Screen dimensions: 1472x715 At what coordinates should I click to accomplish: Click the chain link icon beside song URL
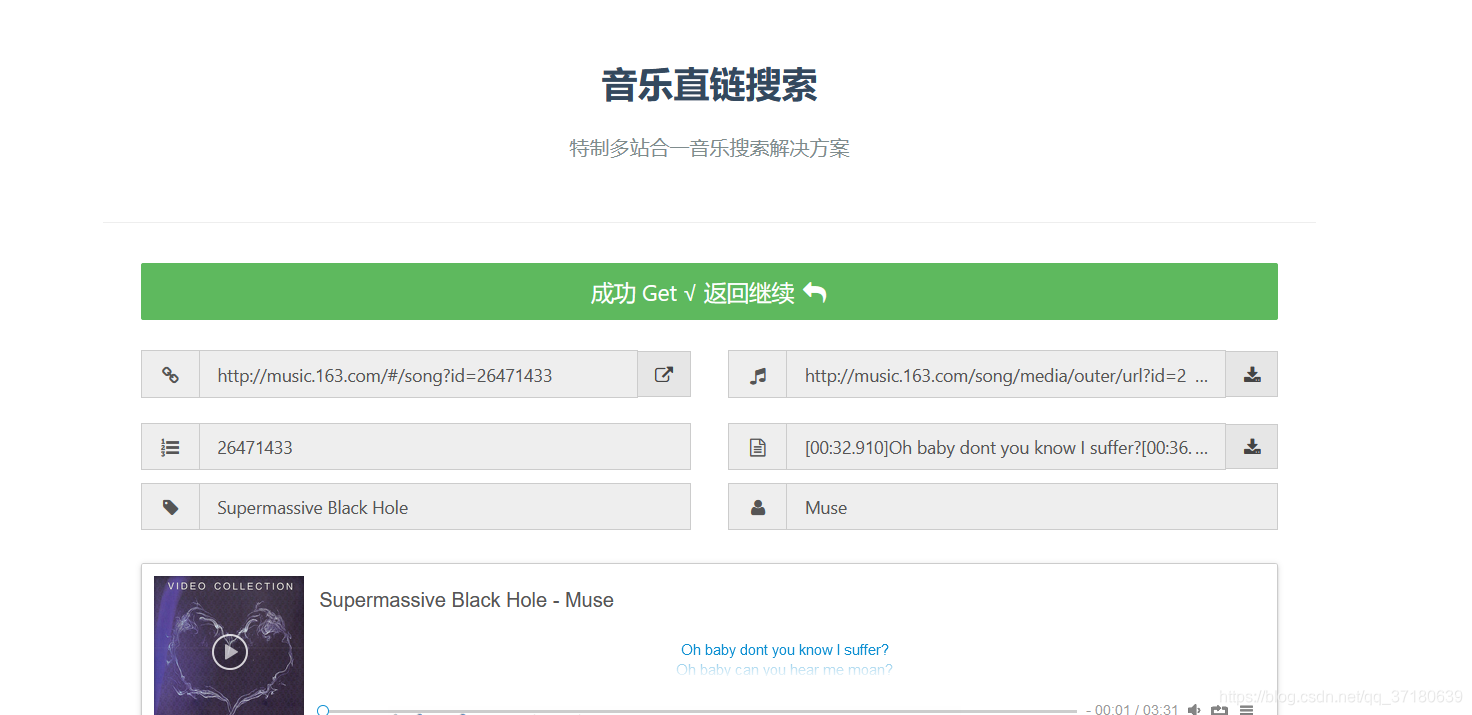pos(170,375)
